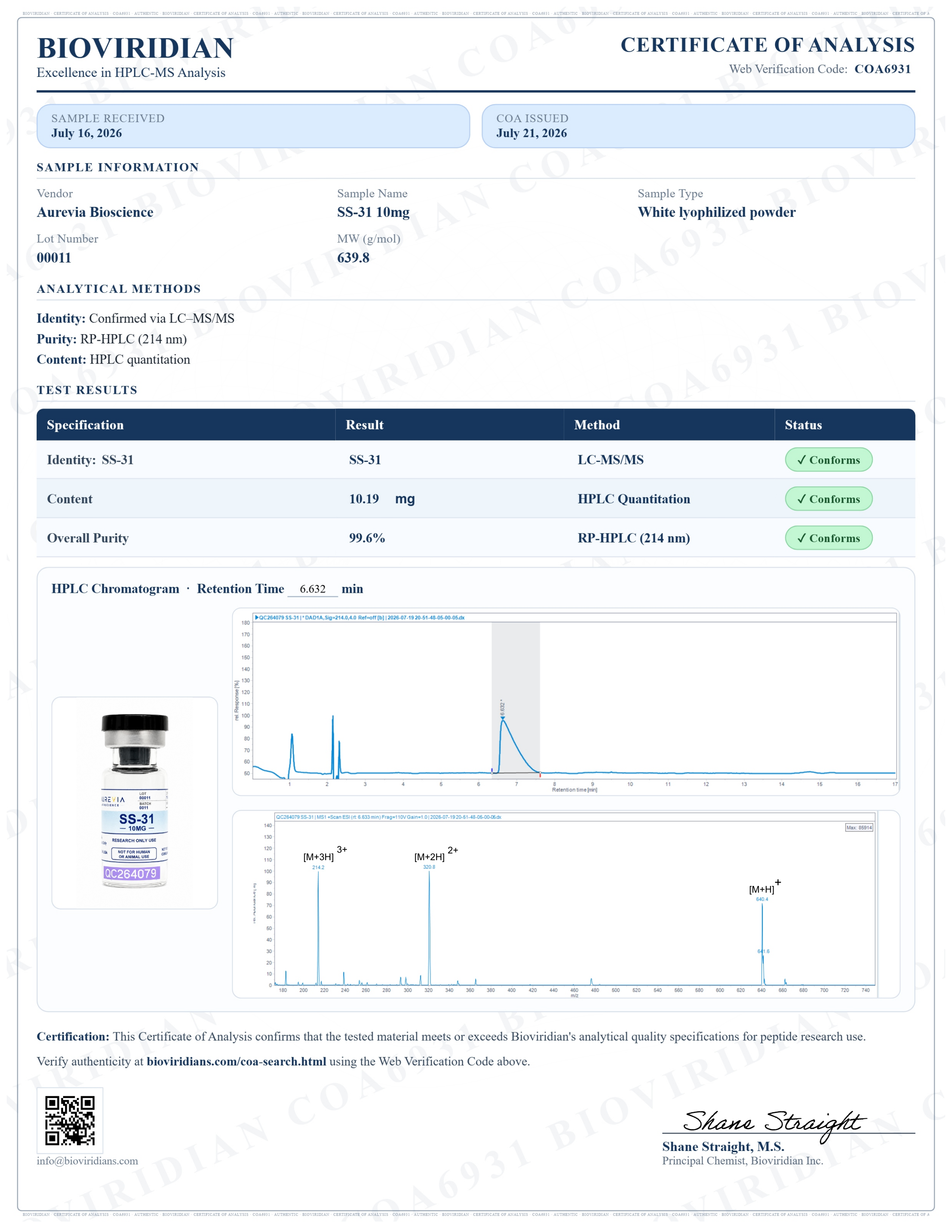
Task: Click the Conforms badge in Overall Purity row
Action: pos(828,538)
